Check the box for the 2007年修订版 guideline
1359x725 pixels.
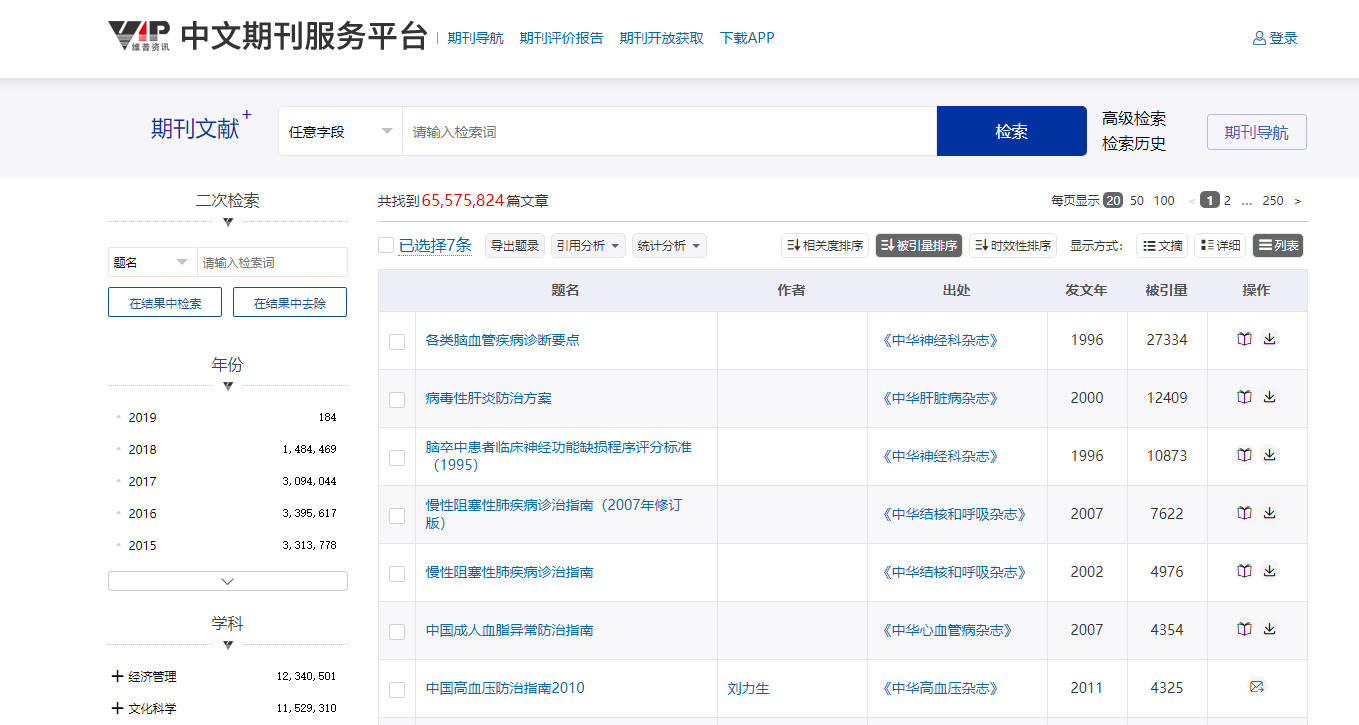pyautogui.click(x=397, y=515)
